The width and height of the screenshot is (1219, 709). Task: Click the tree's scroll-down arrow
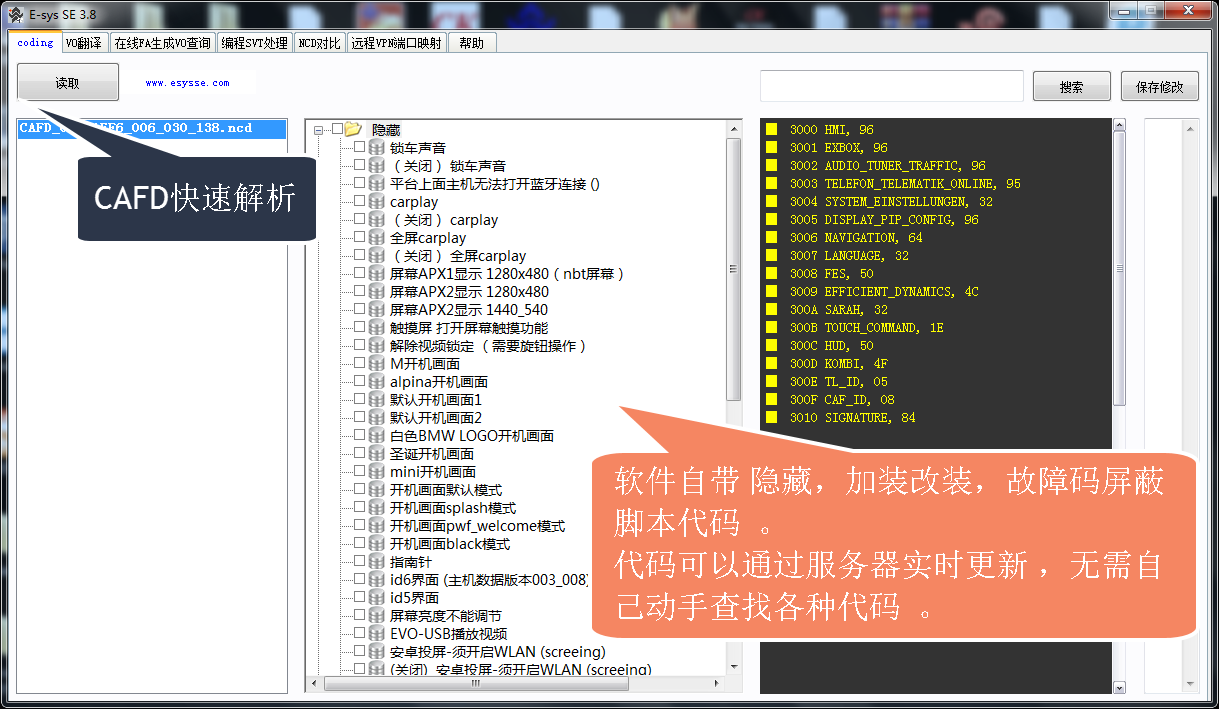pyautogui.click(x=733, y=666)
